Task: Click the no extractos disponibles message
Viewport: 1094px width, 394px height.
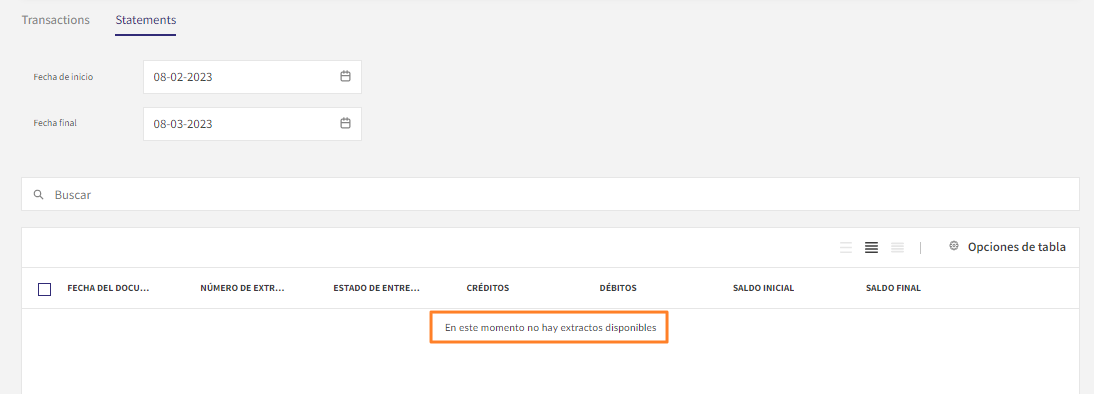Action: pos(550,327)
